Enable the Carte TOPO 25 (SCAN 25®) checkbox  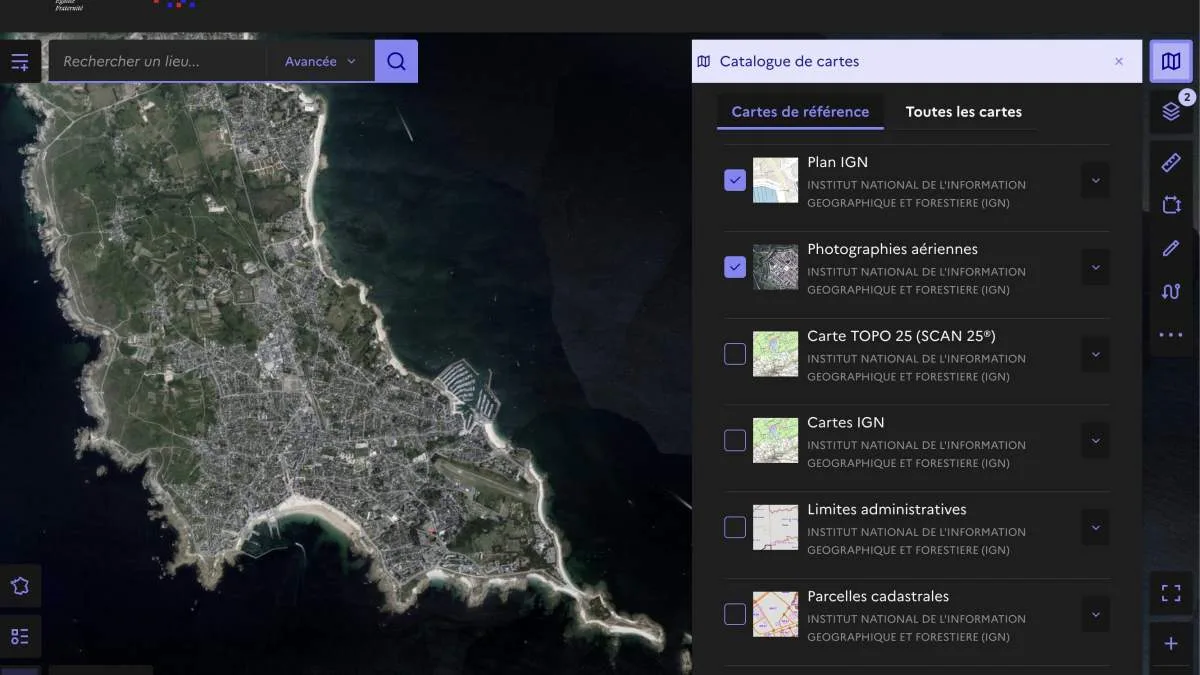[735, 354]
